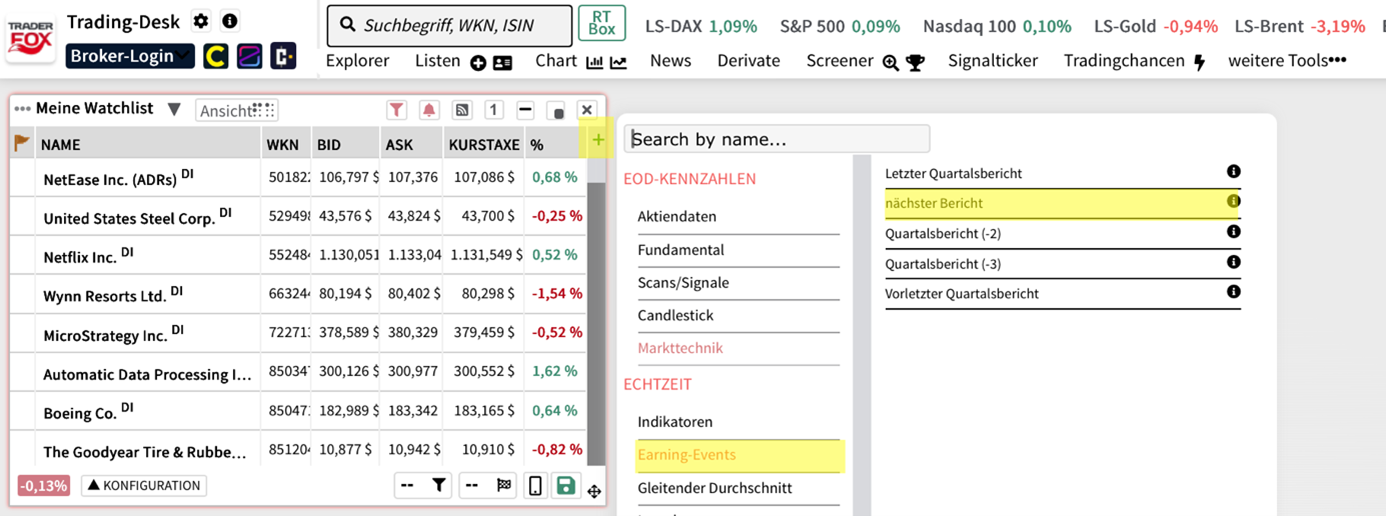Click info icon for Vorletzter Quartalsbericht
The width and height of the screenshot is (1386, 516).
click(1233, 292)
